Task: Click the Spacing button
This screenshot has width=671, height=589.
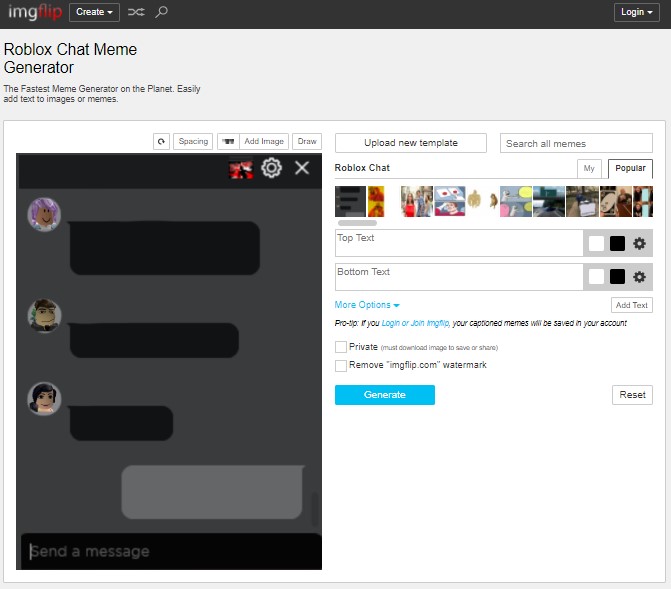Action: [193, 141]
